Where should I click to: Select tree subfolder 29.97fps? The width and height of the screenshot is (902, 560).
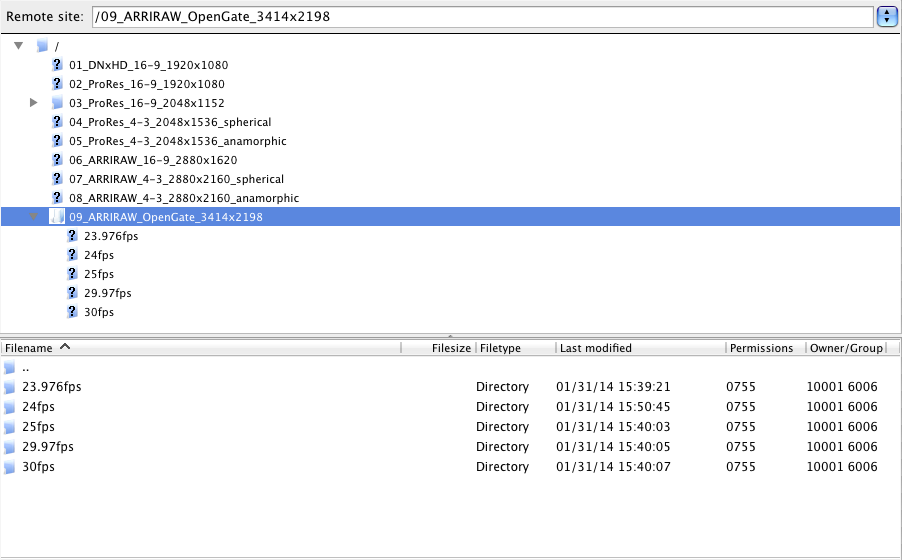[x=108, y=293]
